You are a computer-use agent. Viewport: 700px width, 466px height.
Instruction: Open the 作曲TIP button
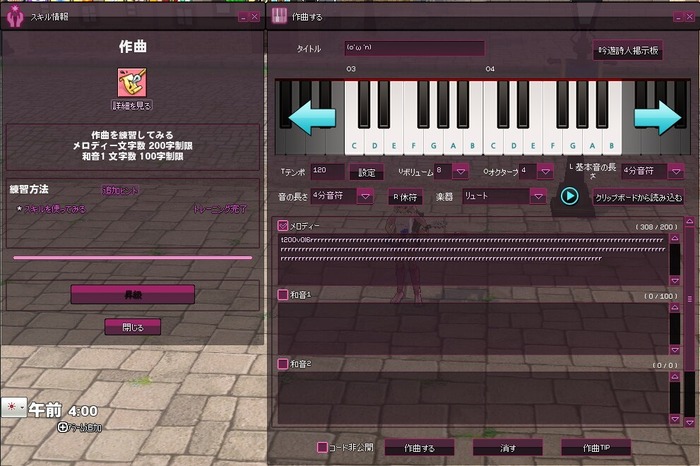[596, 448]
